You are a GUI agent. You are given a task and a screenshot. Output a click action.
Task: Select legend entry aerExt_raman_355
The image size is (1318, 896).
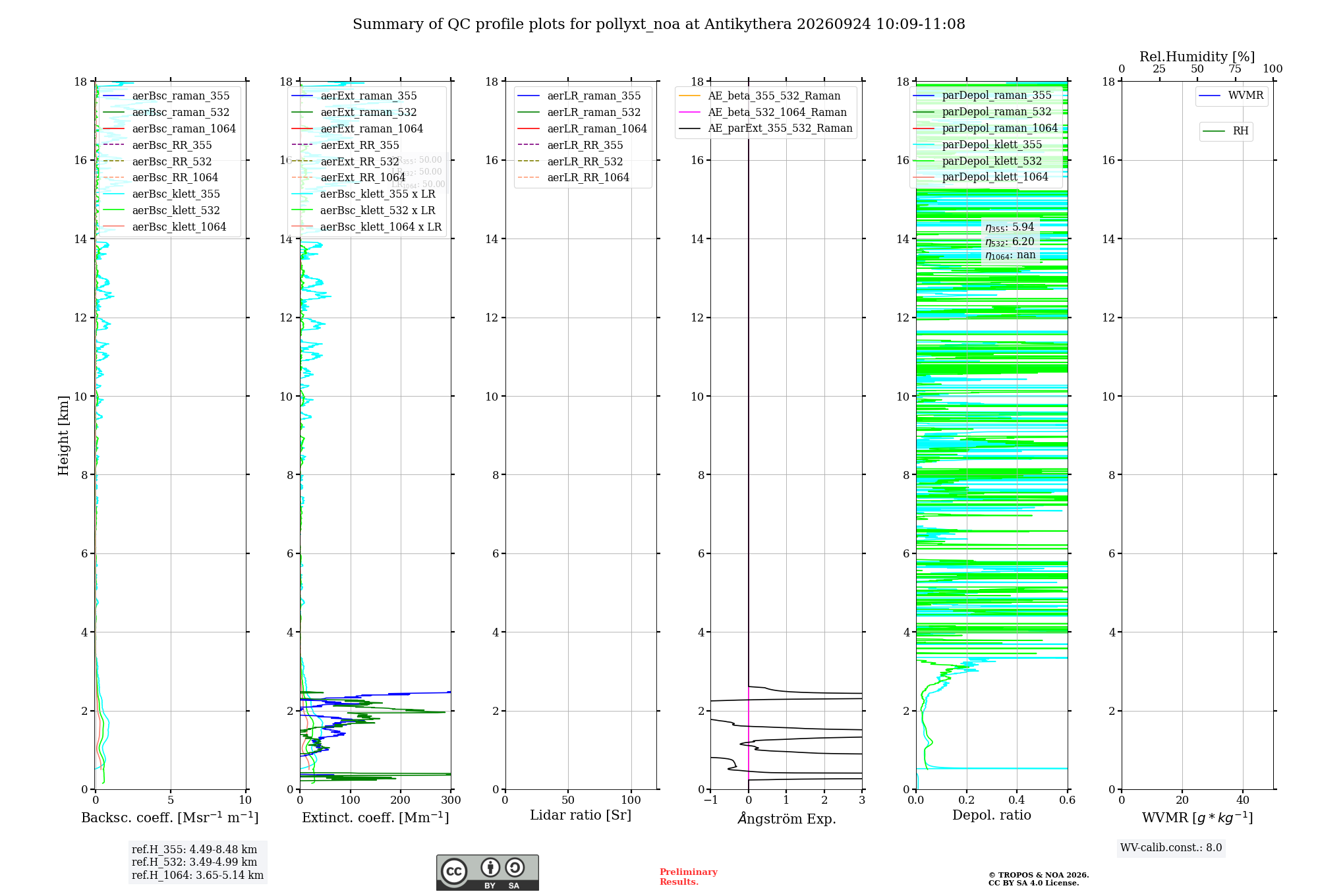355,96
